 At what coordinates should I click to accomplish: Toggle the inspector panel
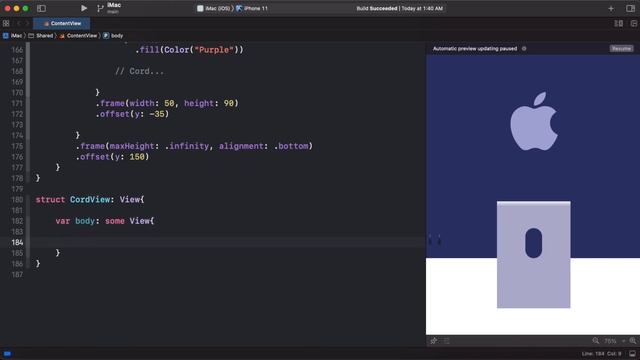click(630, 9)
